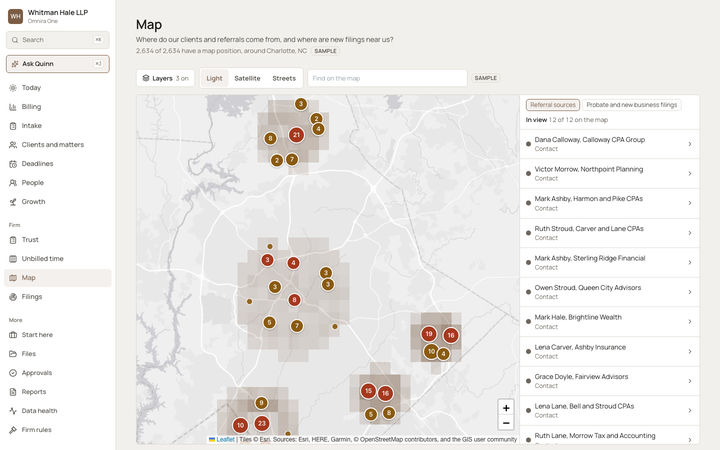This screenshot has width=720, height=450.
Task: Expand Owen Stroud, Queen City Advisors chevron
Action: 690,292
